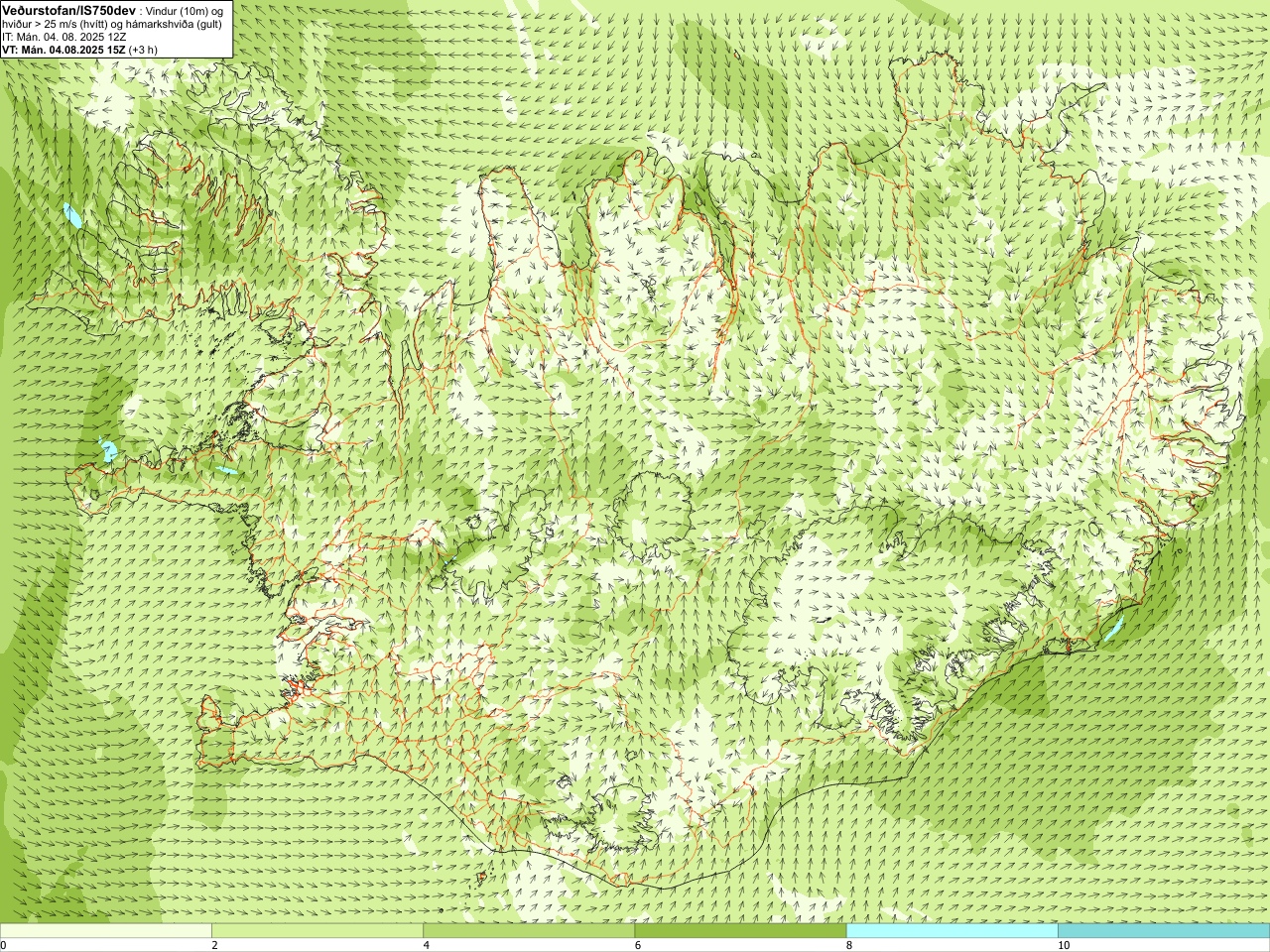Screen dimensions: 1270x952
Task: Click the legend label '10'
Action: (x=1064, y=945)
